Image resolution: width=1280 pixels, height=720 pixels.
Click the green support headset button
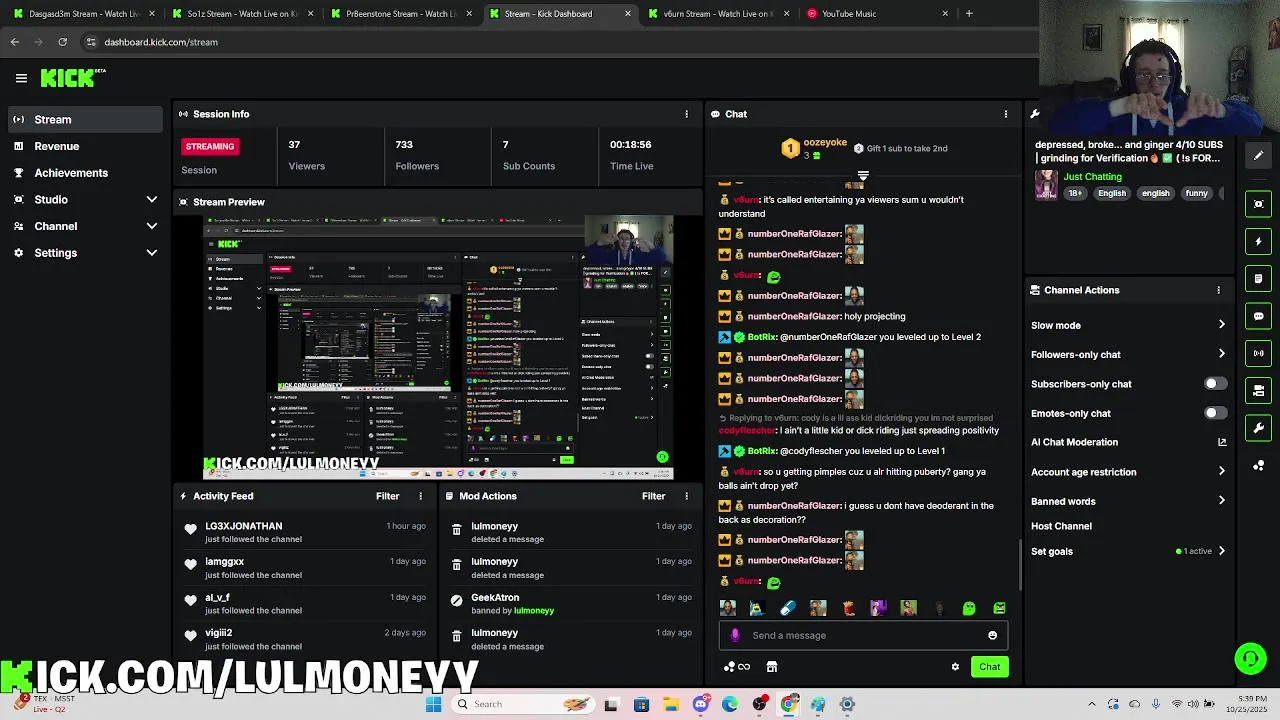pyautogui.click(x=1250, y=658)
